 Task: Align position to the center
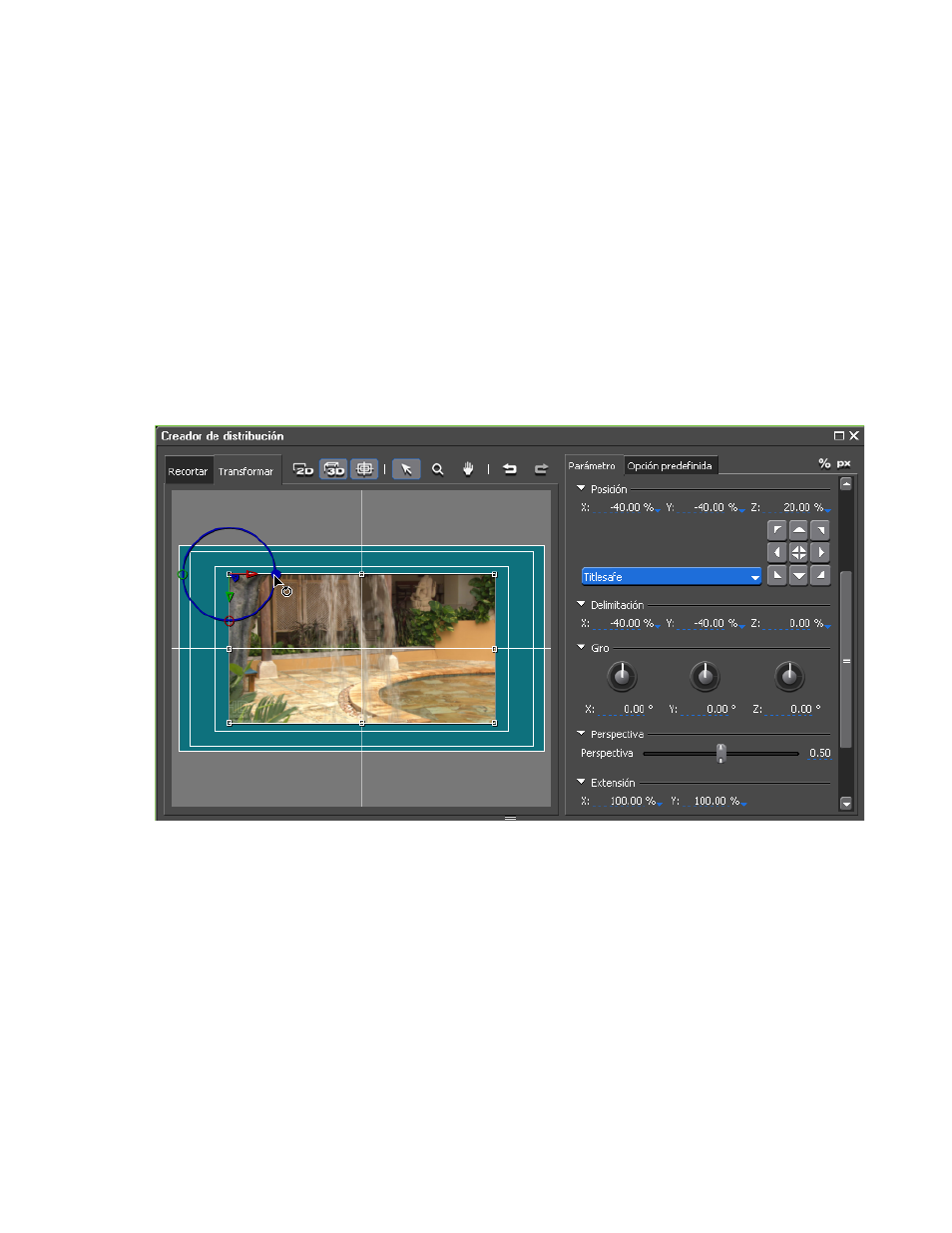tap(799, 552)
